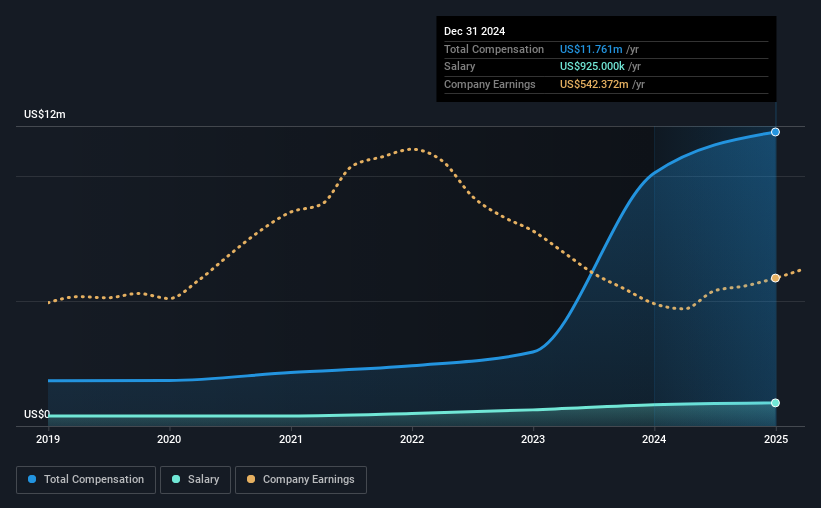This screenshot has width=821, height=508.
Task: Toggle the Total Compensation legend button
Action: 86,480
